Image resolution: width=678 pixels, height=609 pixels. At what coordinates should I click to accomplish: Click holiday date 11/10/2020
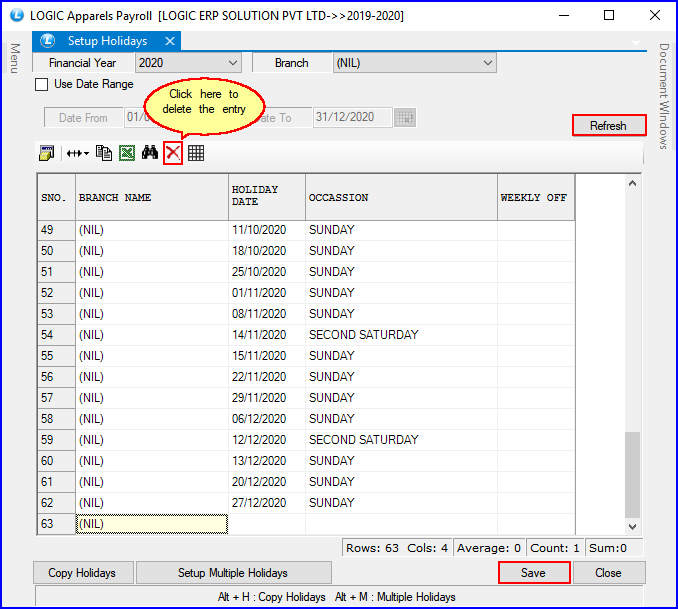pyautogui.click(x=267, y=230)
